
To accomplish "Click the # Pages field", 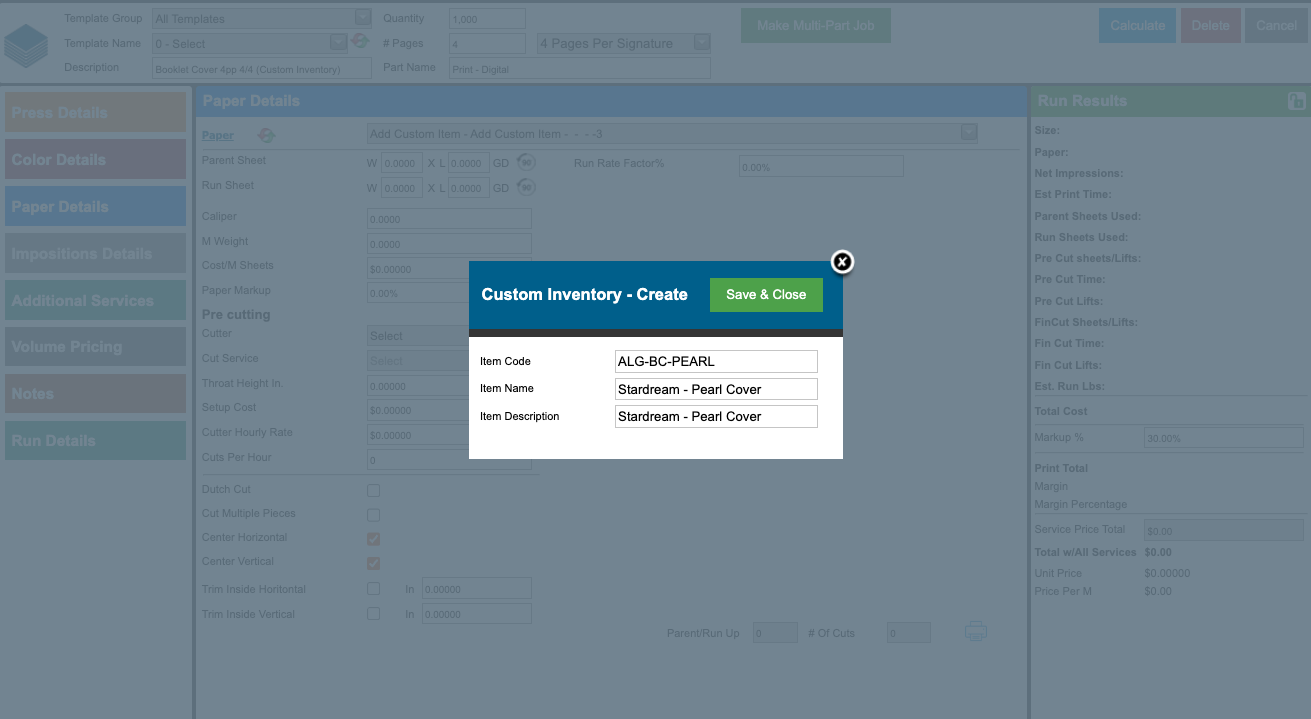I will [x=487, y=43].
